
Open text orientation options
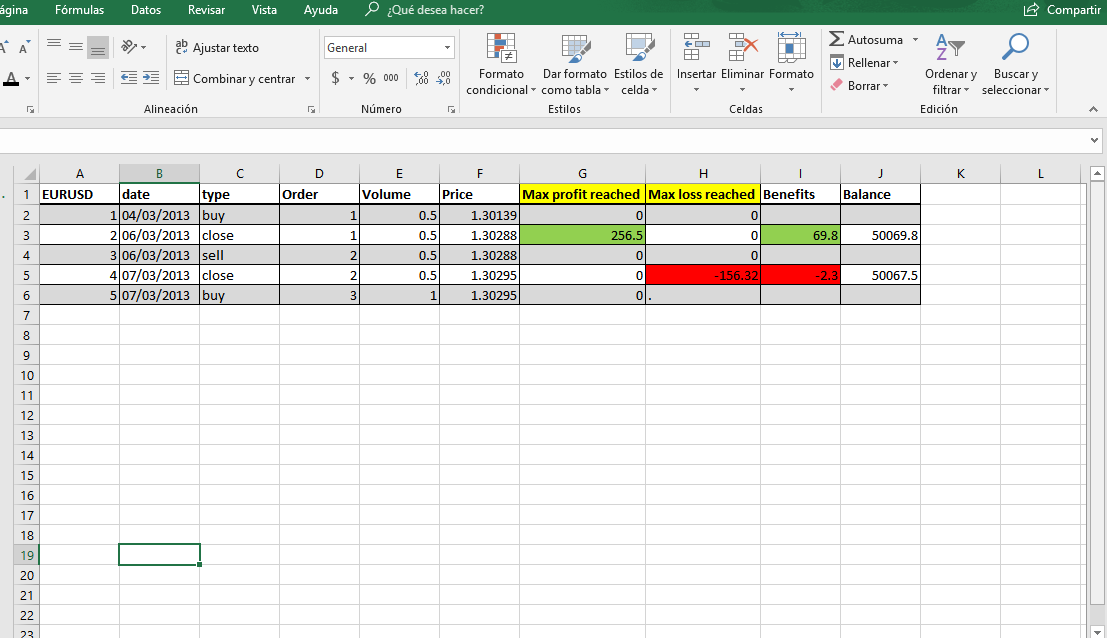coord(133,47)
